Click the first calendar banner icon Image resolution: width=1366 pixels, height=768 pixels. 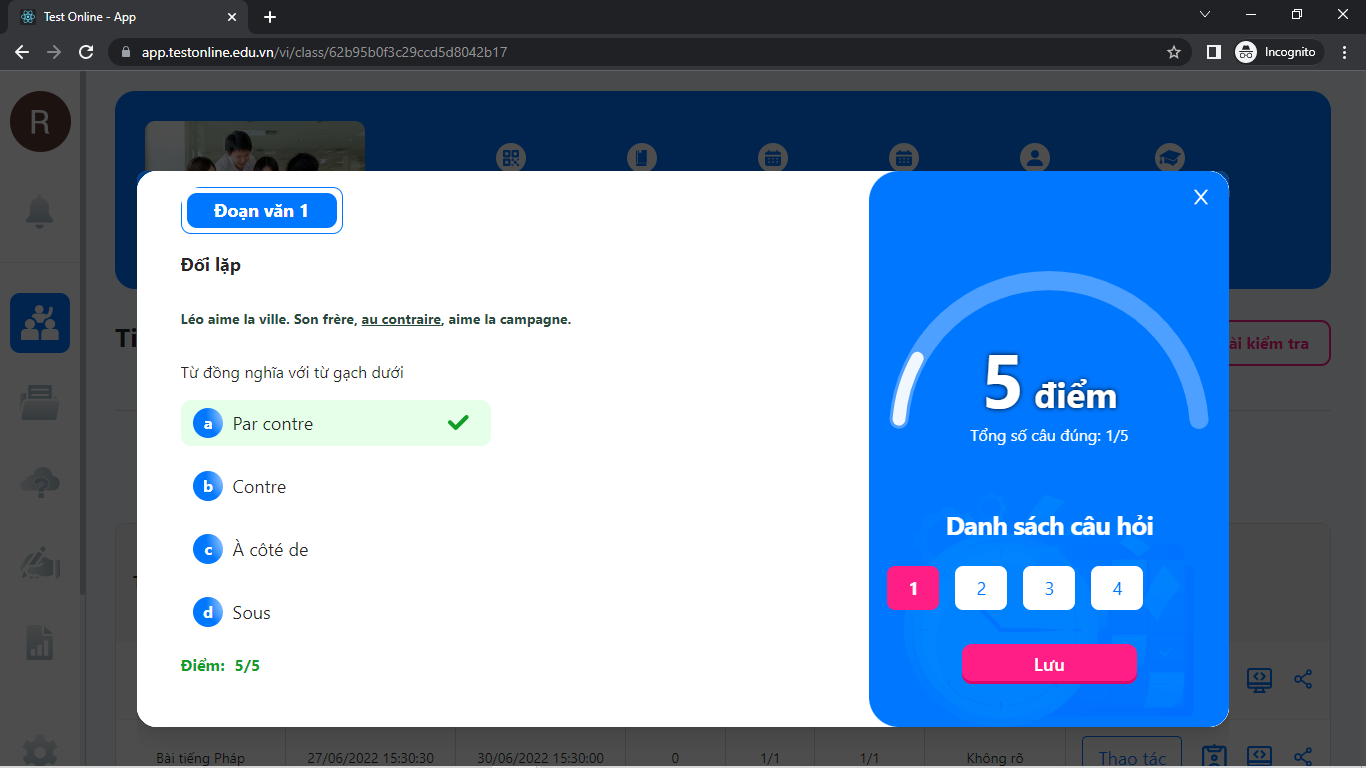tap(772, 158)
